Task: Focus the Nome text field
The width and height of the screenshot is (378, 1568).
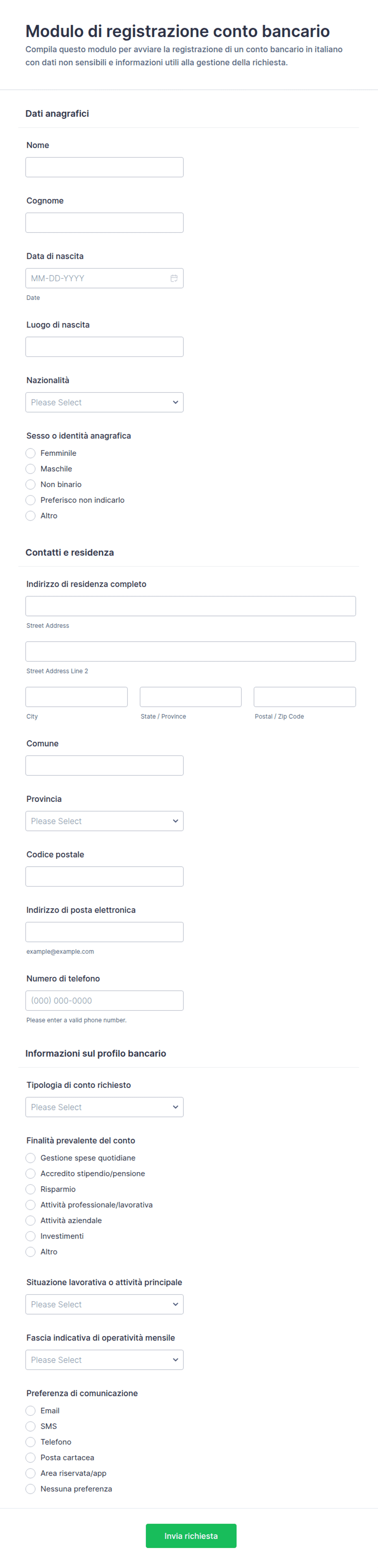Action: point(104,167)
